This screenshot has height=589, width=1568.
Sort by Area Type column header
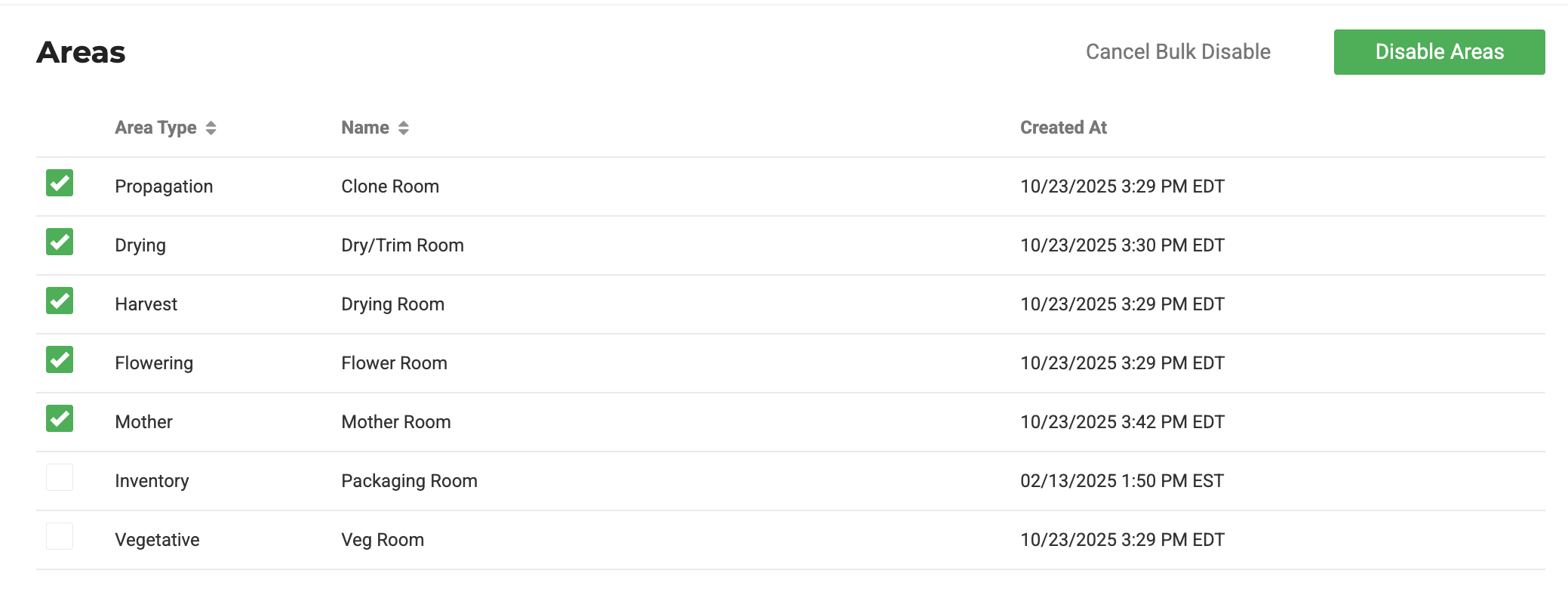tap(155, 128)
